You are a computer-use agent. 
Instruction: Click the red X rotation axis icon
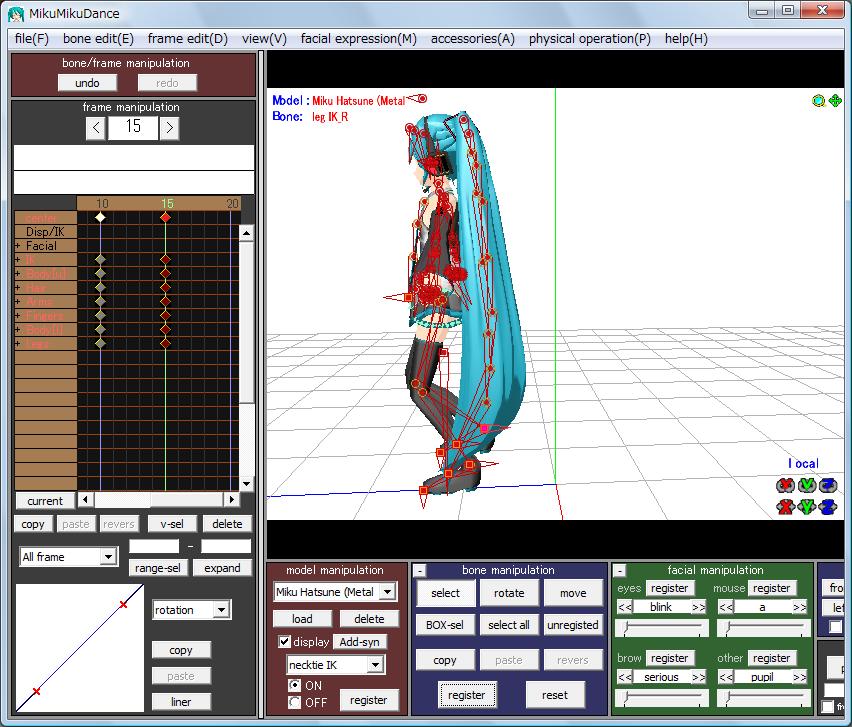[785, 485]
